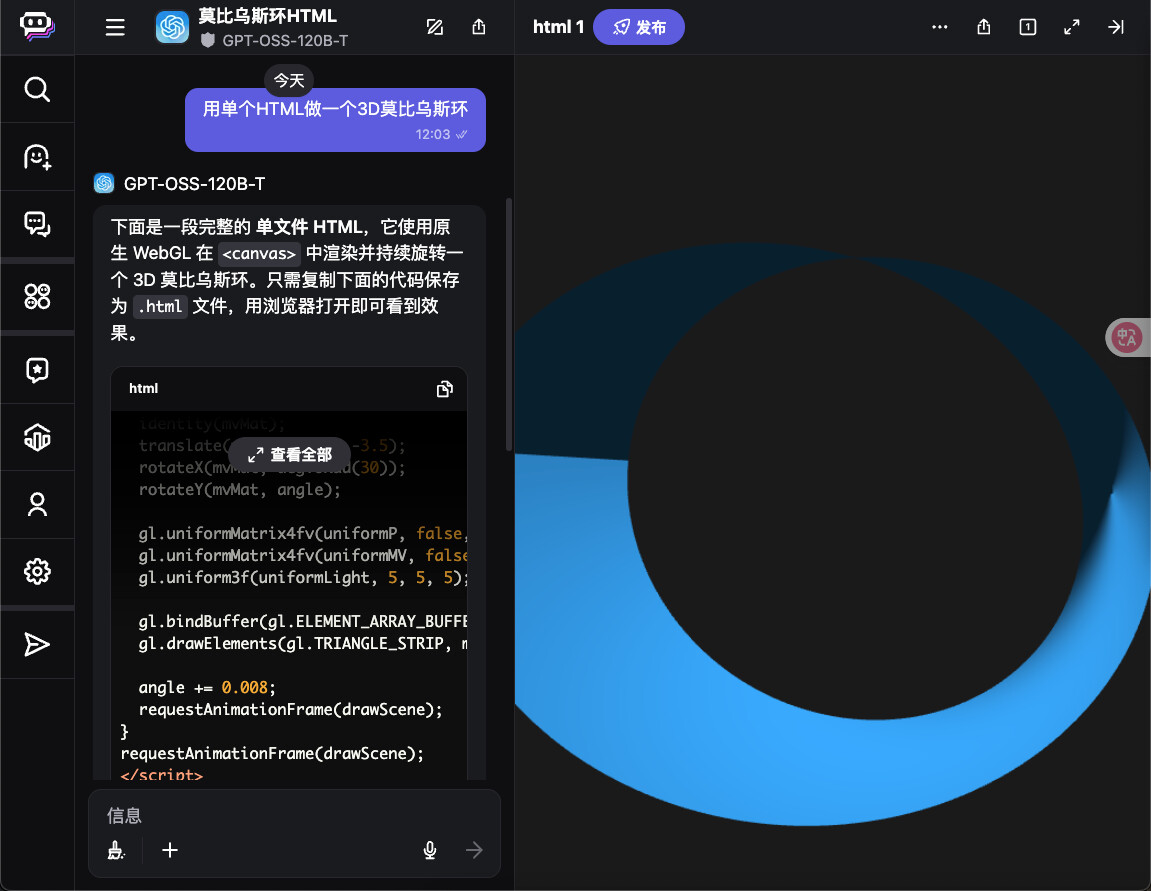The width and height of the screenshot is (1151, 891).
Task: Click the GPT-OSS-120B-T model label under title
Action: click(x=285, y=40)
